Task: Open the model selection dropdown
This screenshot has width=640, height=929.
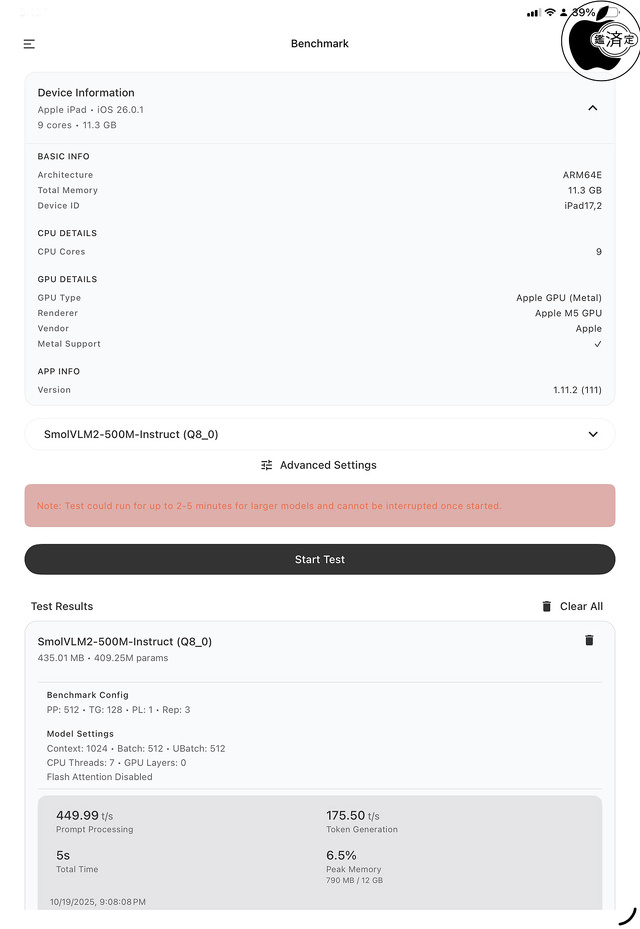Action: tap(320, 434)
